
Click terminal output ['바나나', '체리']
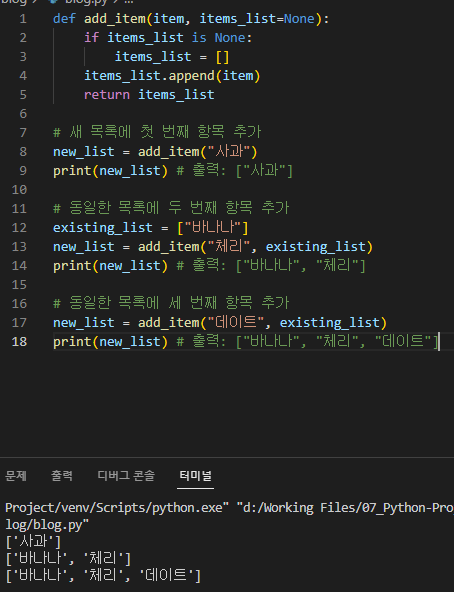68,558
